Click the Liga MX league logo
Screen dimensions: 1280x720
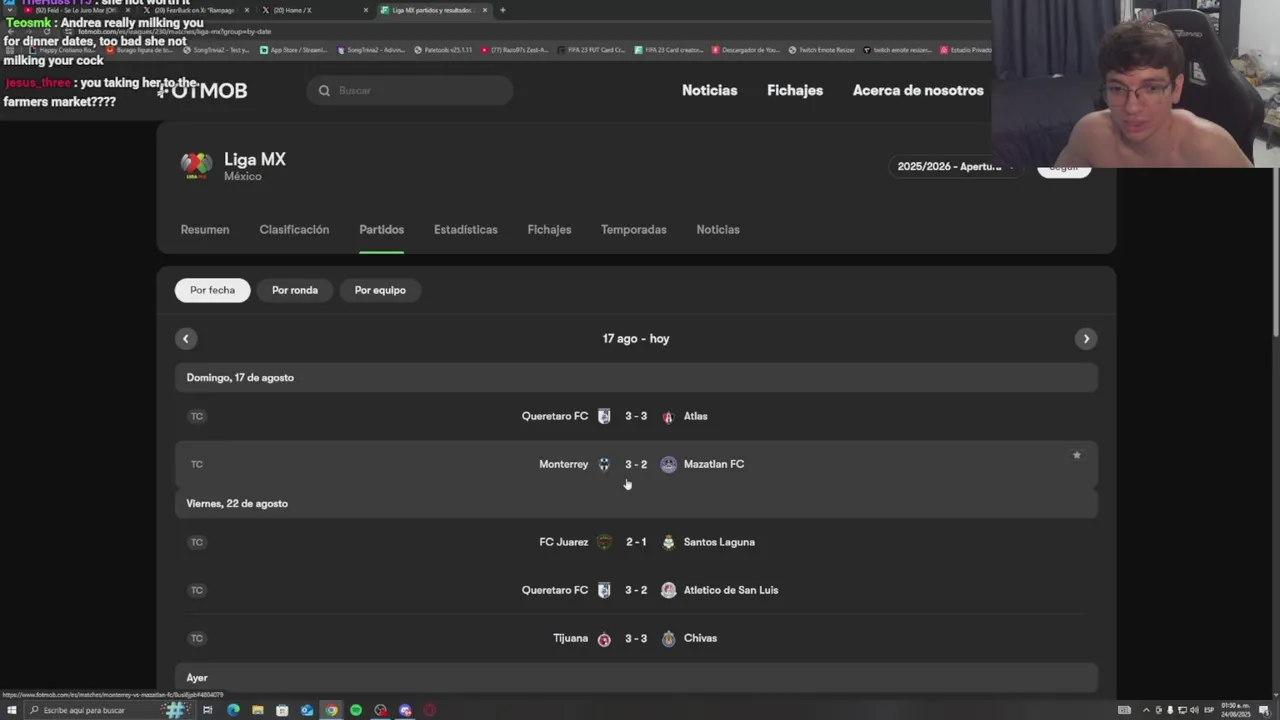pos(196,166)
